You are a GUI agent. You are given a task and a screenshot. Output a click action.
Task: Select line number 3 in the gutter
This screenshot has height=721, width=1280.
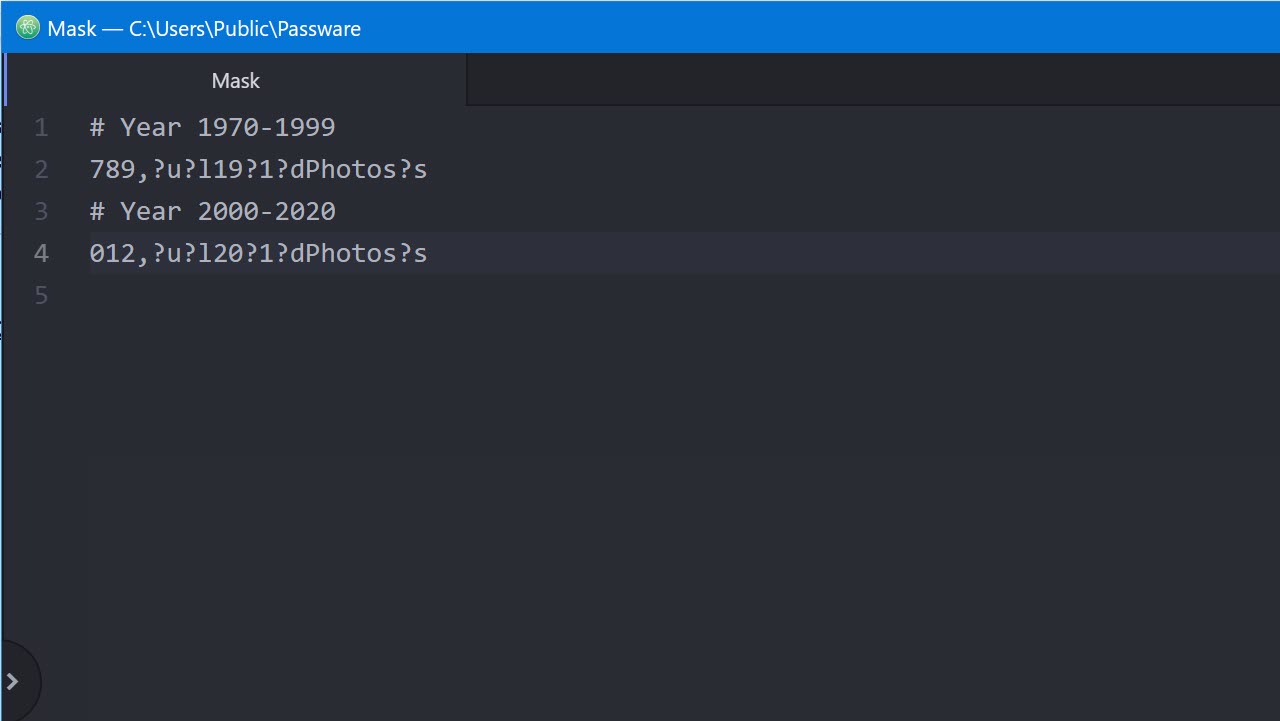click(x=41, y=211)
